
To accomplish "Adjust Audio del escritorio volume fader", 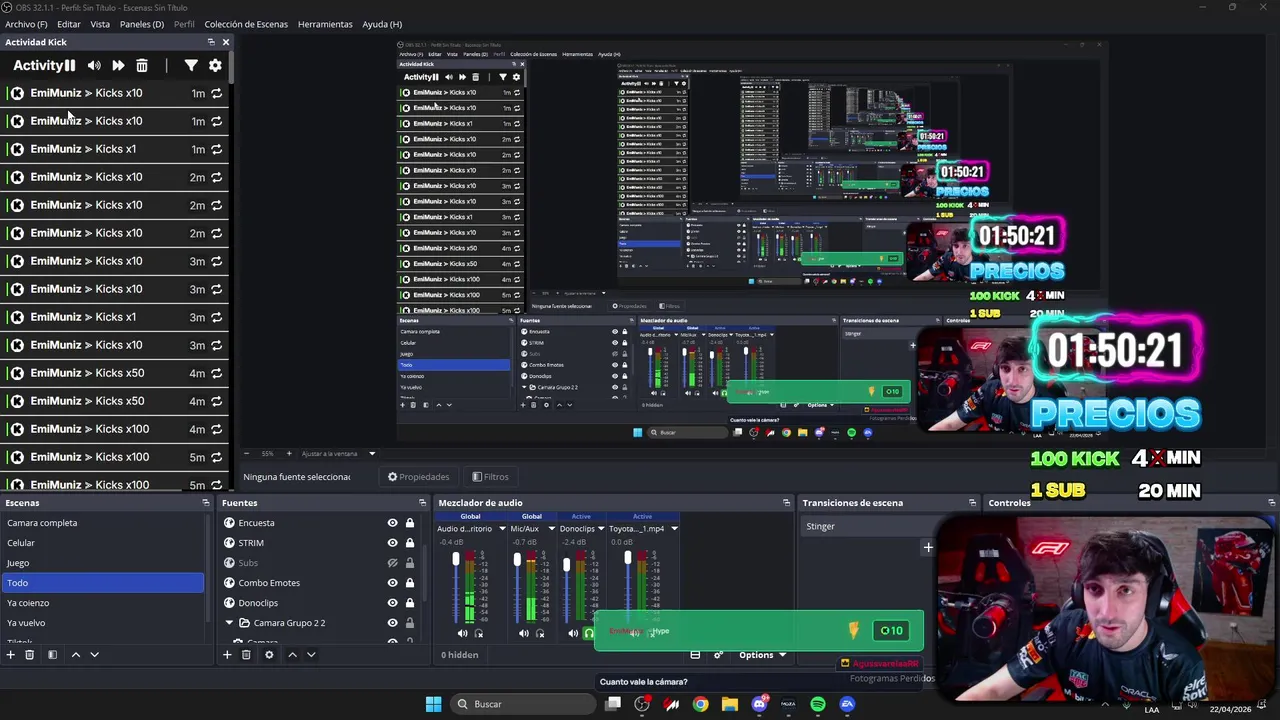I will tap(456, 560).
